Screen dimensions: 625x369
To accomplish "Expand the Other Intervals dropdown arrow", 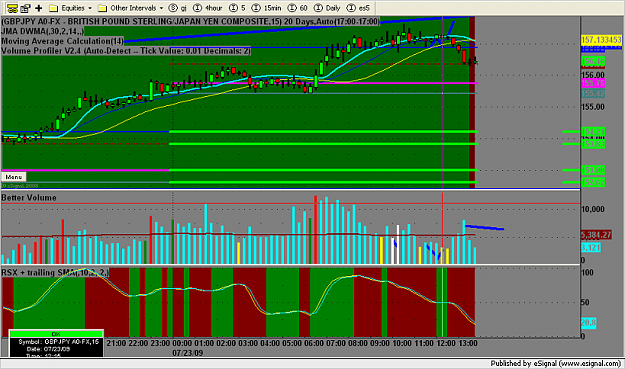I will (x=161, y=8).
